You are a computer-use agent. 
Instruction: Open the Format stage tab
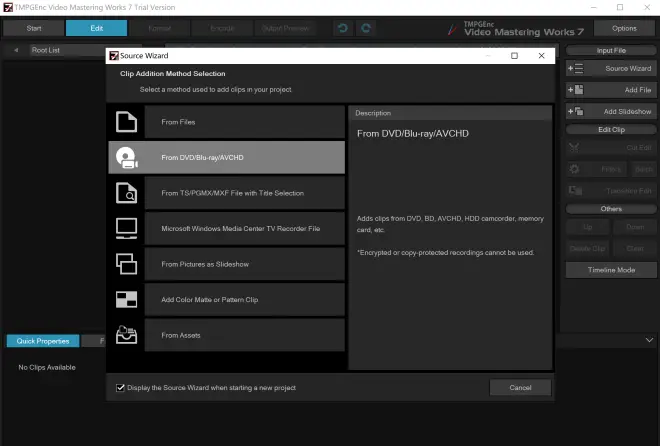pyautogui.click(x=160, y=28)
